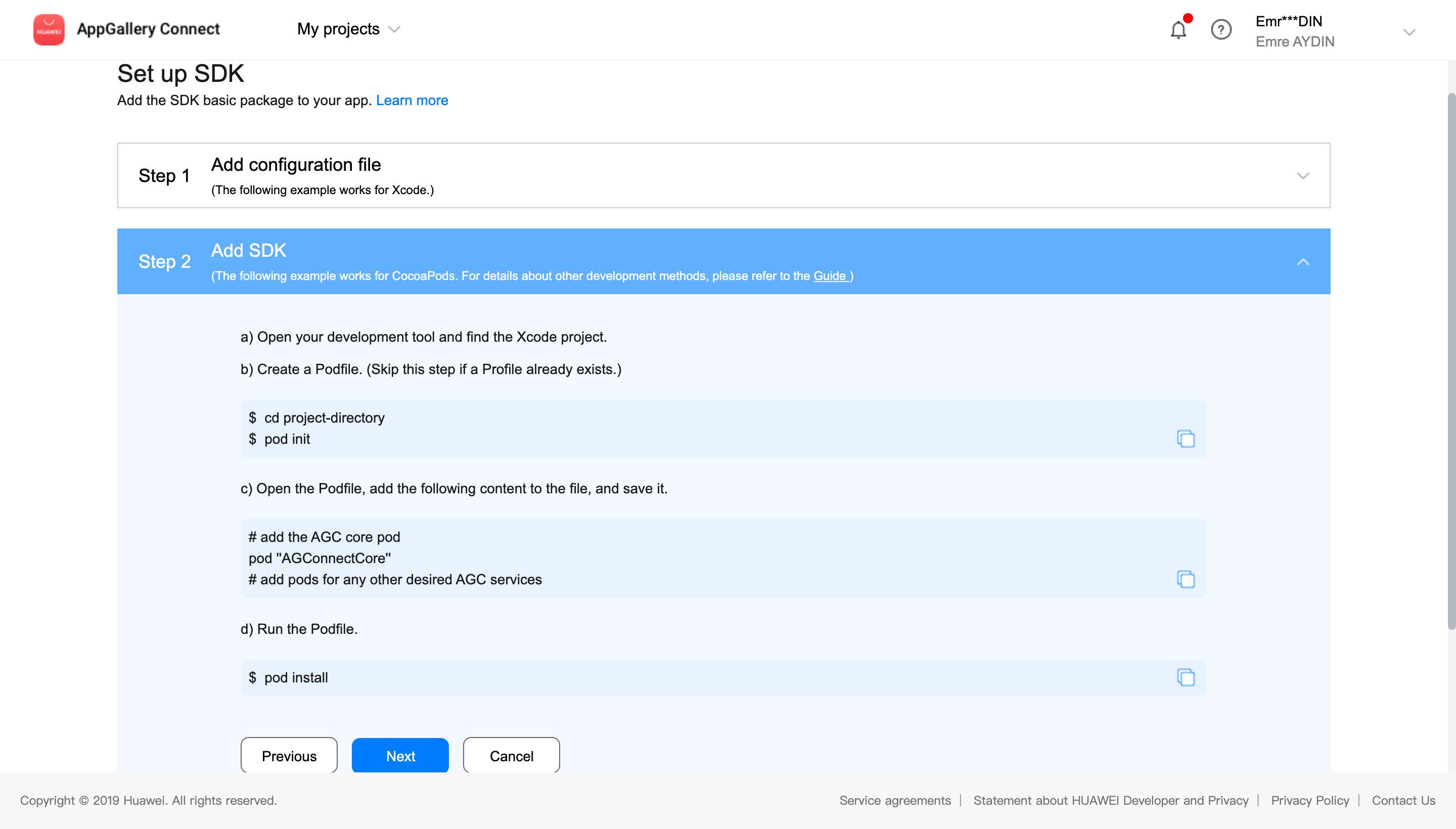Copy the pod install command
The height and width of the screenshot is (829, 1456).
click(1186, 677)
